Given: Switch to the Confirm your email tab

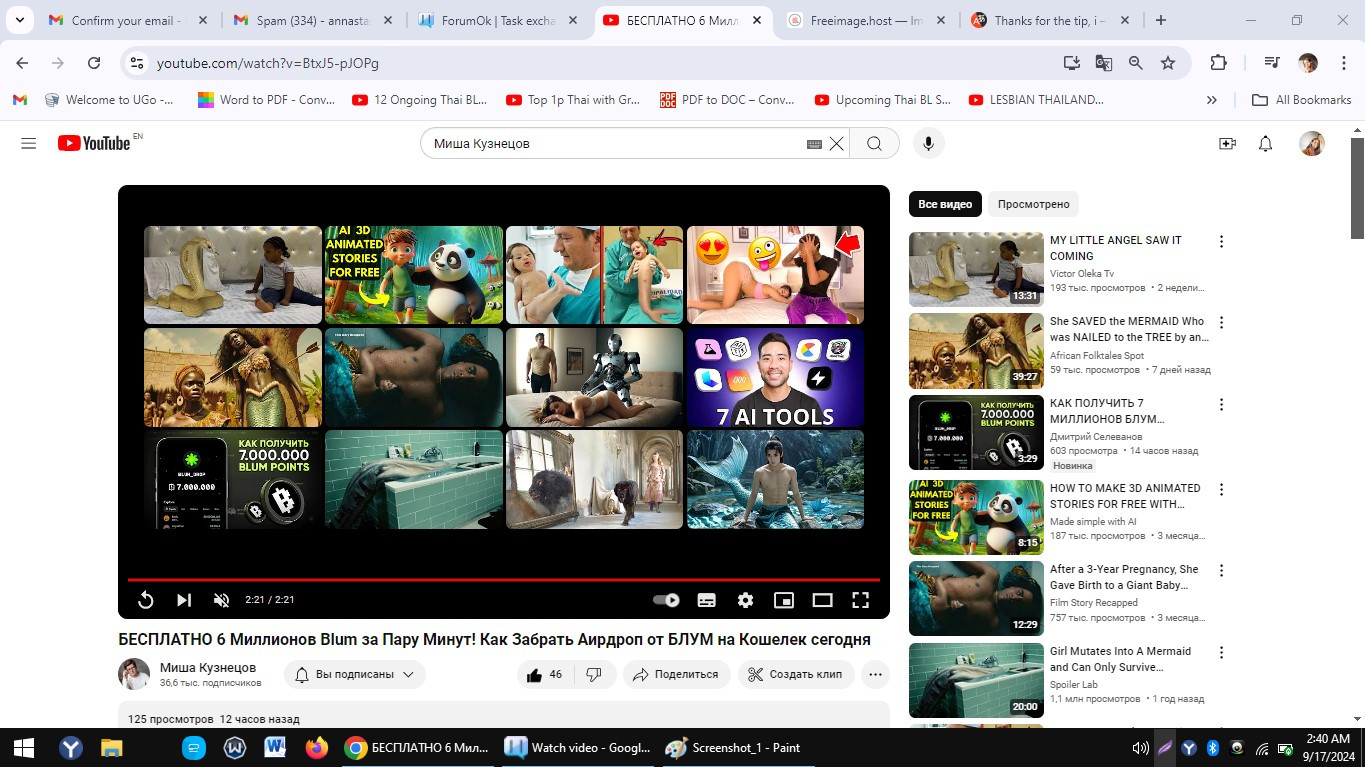Looking at the screenshot, I should click(x=128, y=20).
